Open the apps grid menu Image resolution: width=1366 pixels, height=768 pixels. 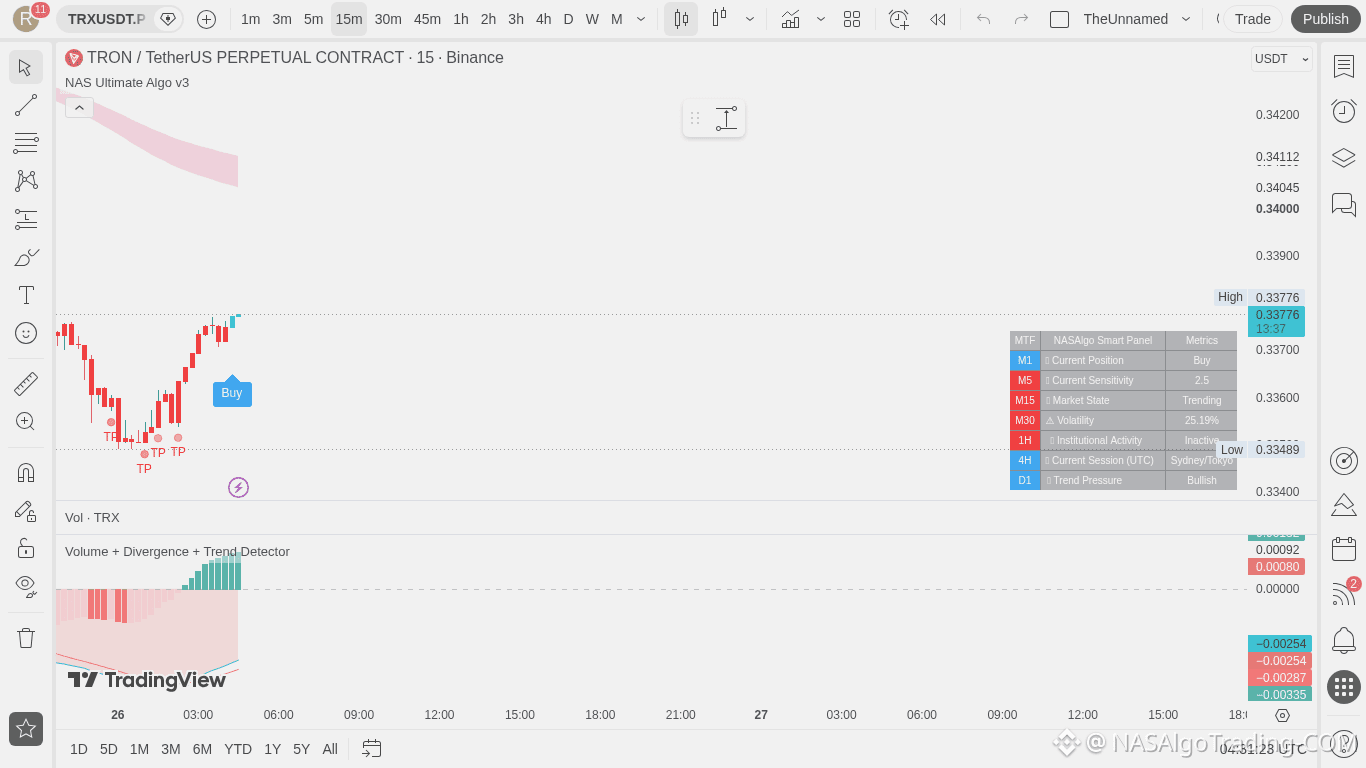pos(1344,687)
